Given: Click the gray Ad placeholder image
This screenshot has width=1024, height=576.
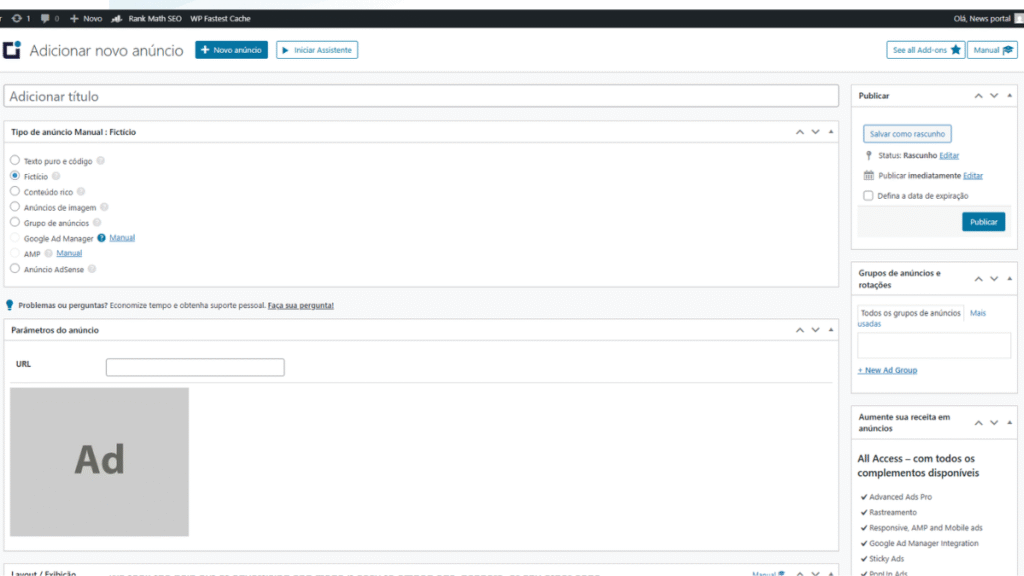Looking at the screenshot, I should pos(99,462).
